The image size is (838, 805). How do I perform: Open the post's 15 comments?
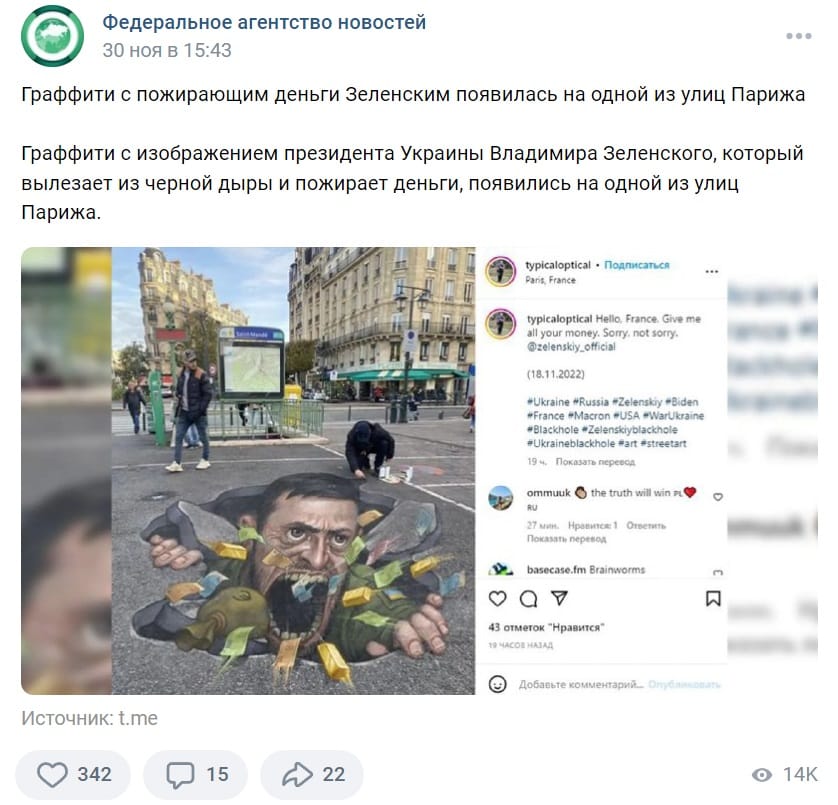[196, 773]
